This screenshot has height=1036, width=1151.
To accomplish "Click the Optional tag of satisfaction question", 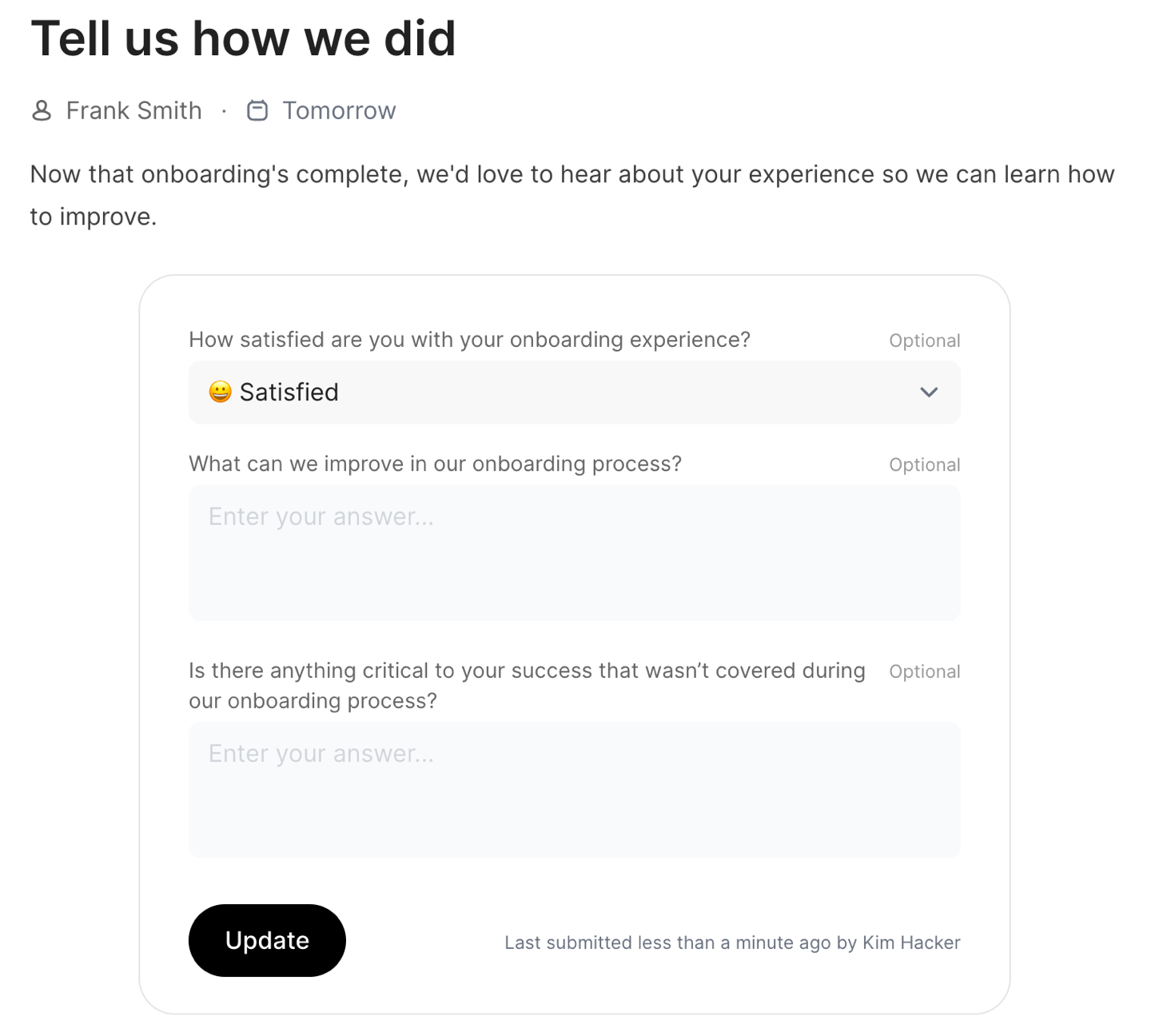I will [x=924, y=341].
